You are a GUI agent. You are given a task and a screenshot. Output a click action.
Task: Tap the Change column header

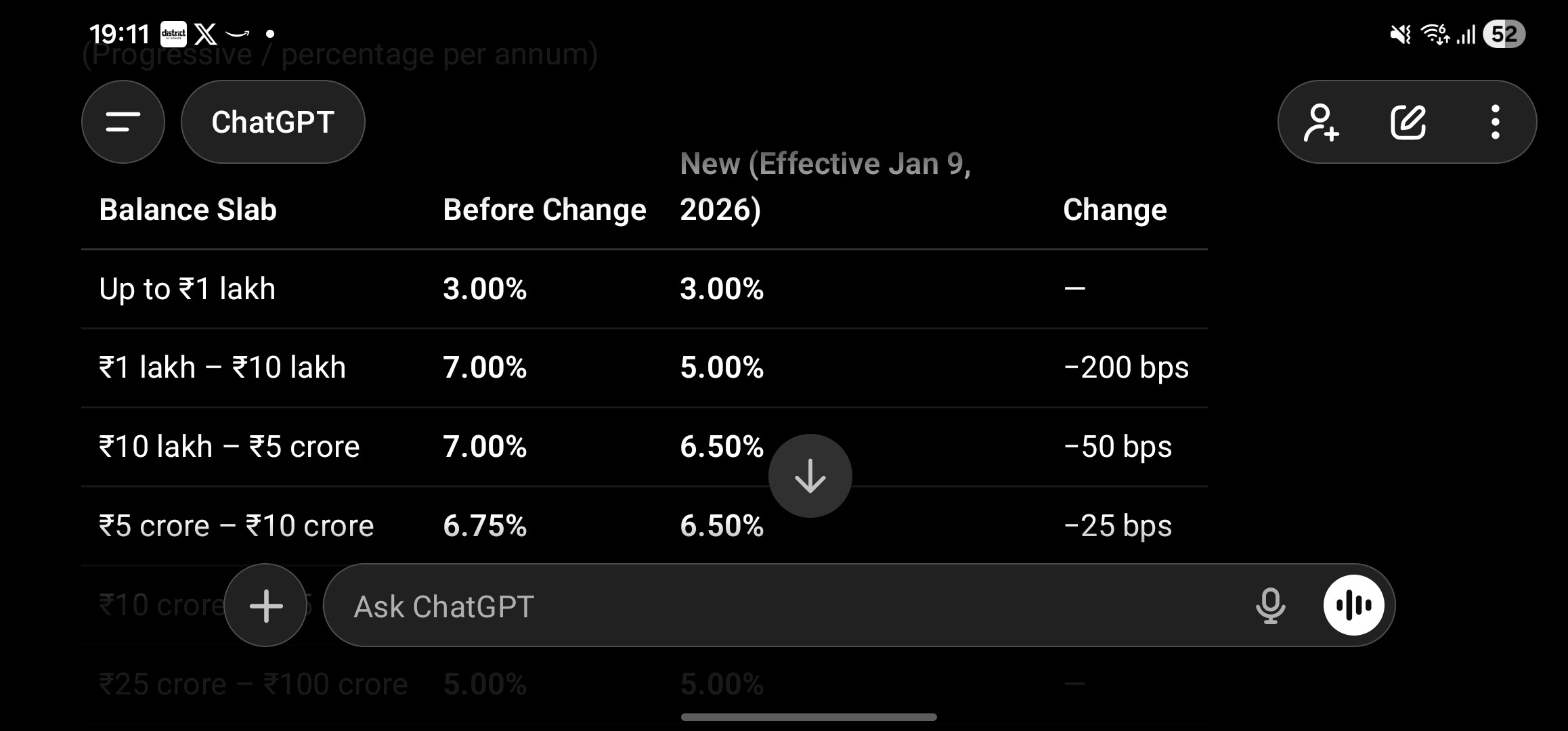[1114, 210]
